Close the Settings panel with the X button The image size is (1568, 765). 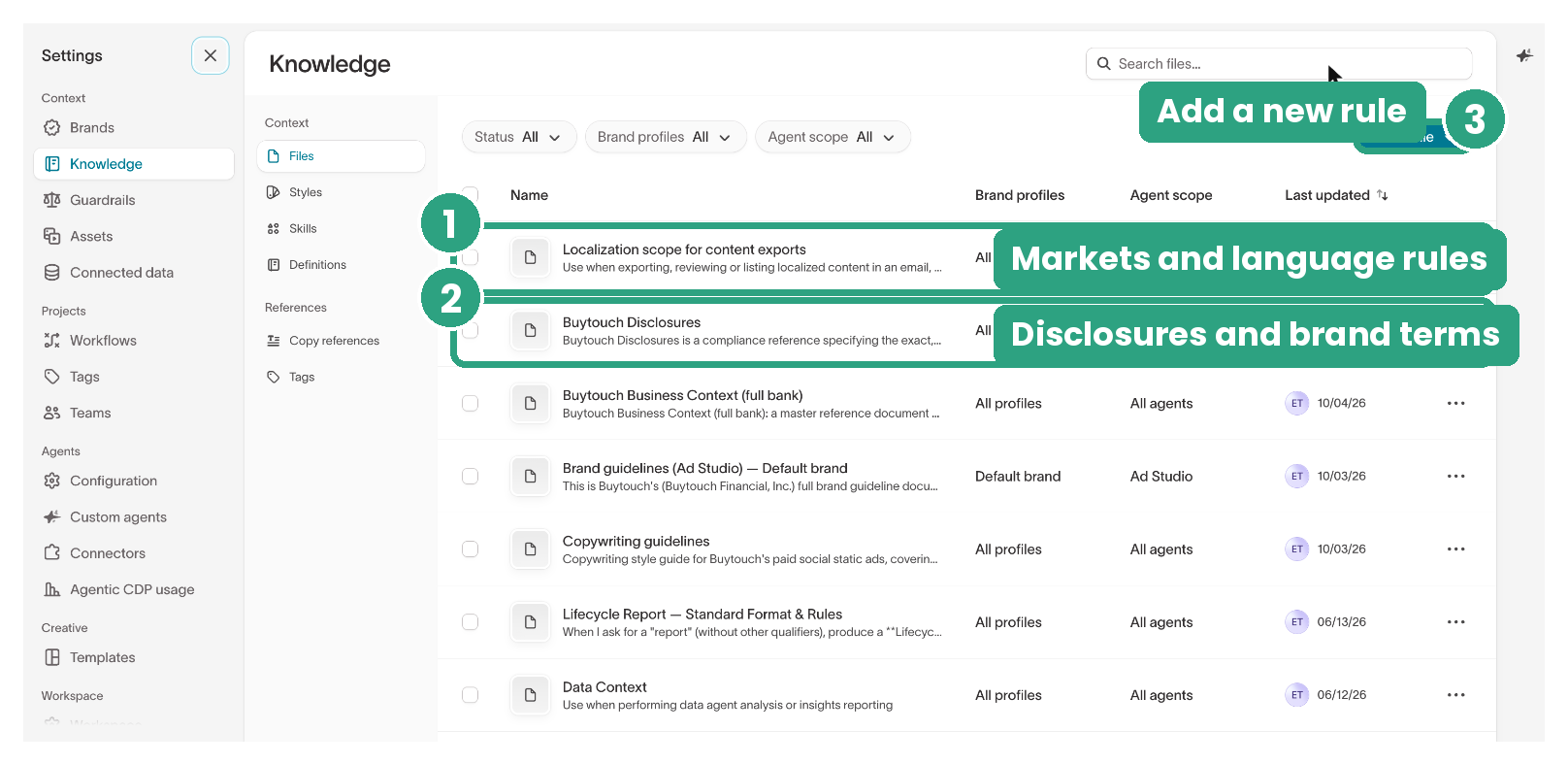coord(211,55)
